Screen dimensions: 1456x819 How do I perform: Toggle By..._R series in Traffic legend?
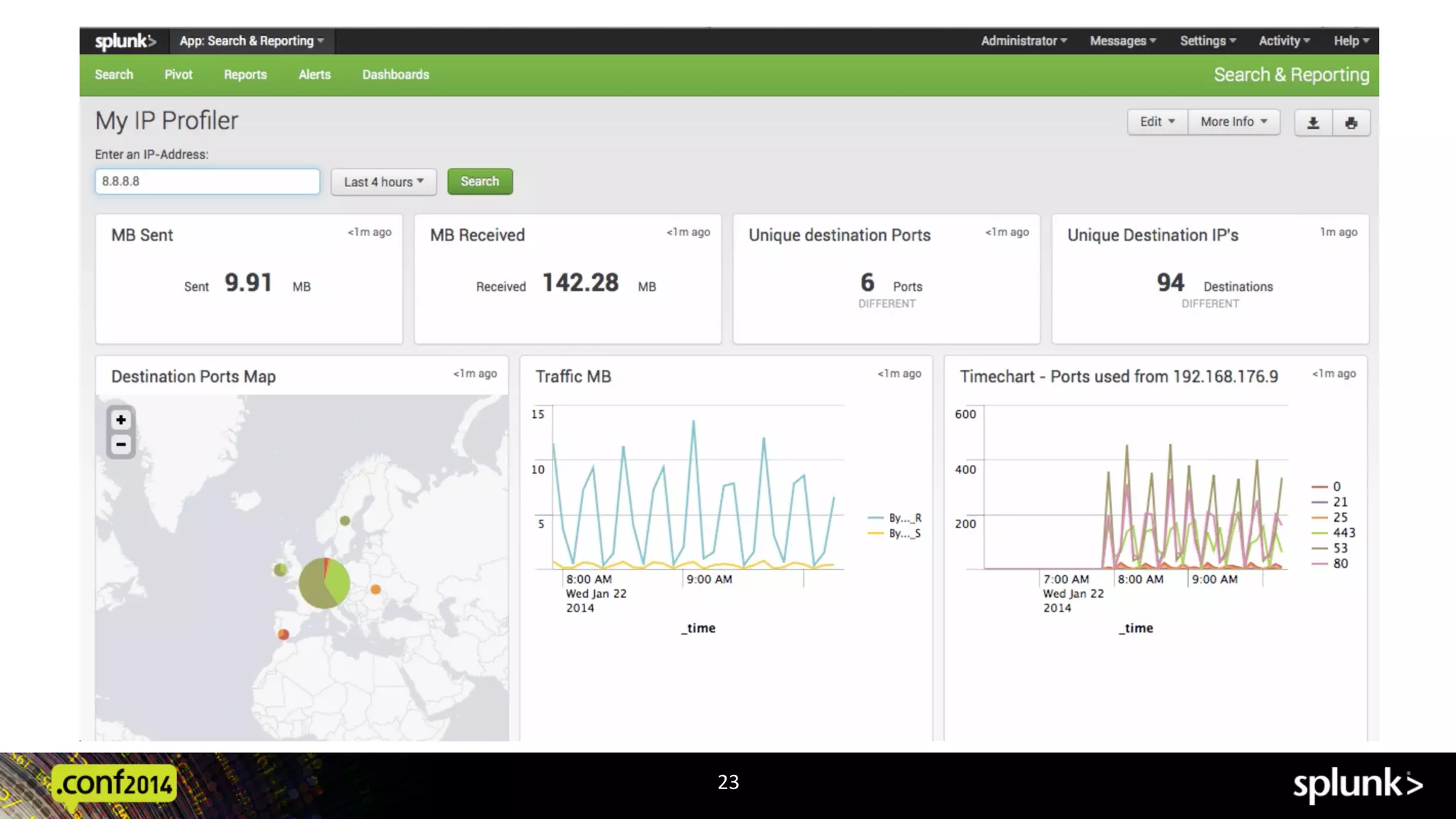pyautogui.click(x=904, y=518)
